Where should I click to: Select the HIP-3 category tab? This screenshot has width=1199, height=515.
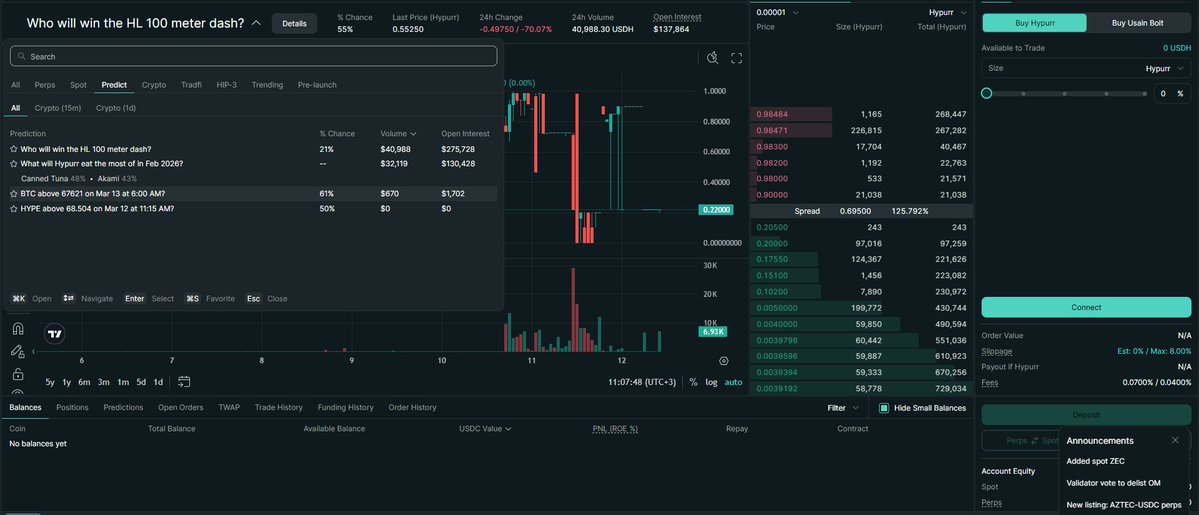(x=228, y=85)
